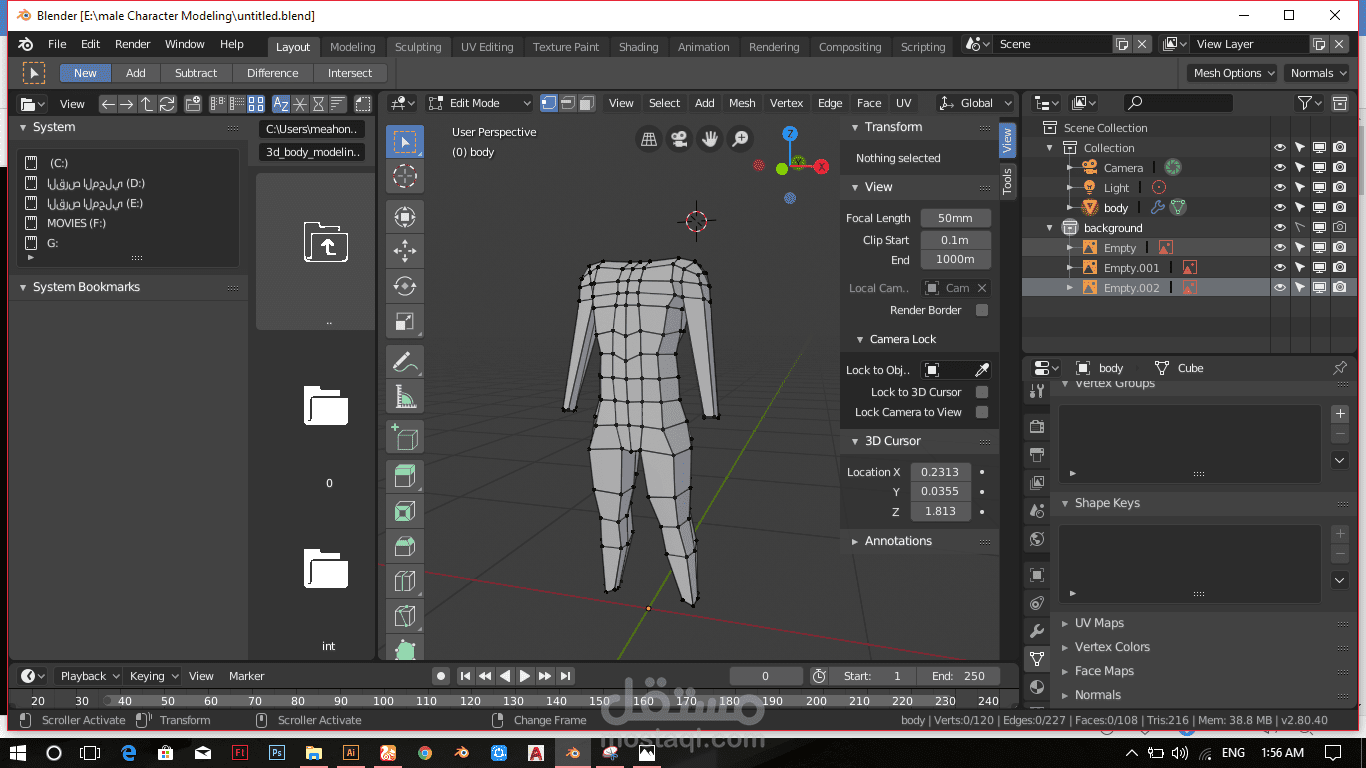Open Modifiers wrench tab in Properties
1366x768 pixels.
point(1037,631)
